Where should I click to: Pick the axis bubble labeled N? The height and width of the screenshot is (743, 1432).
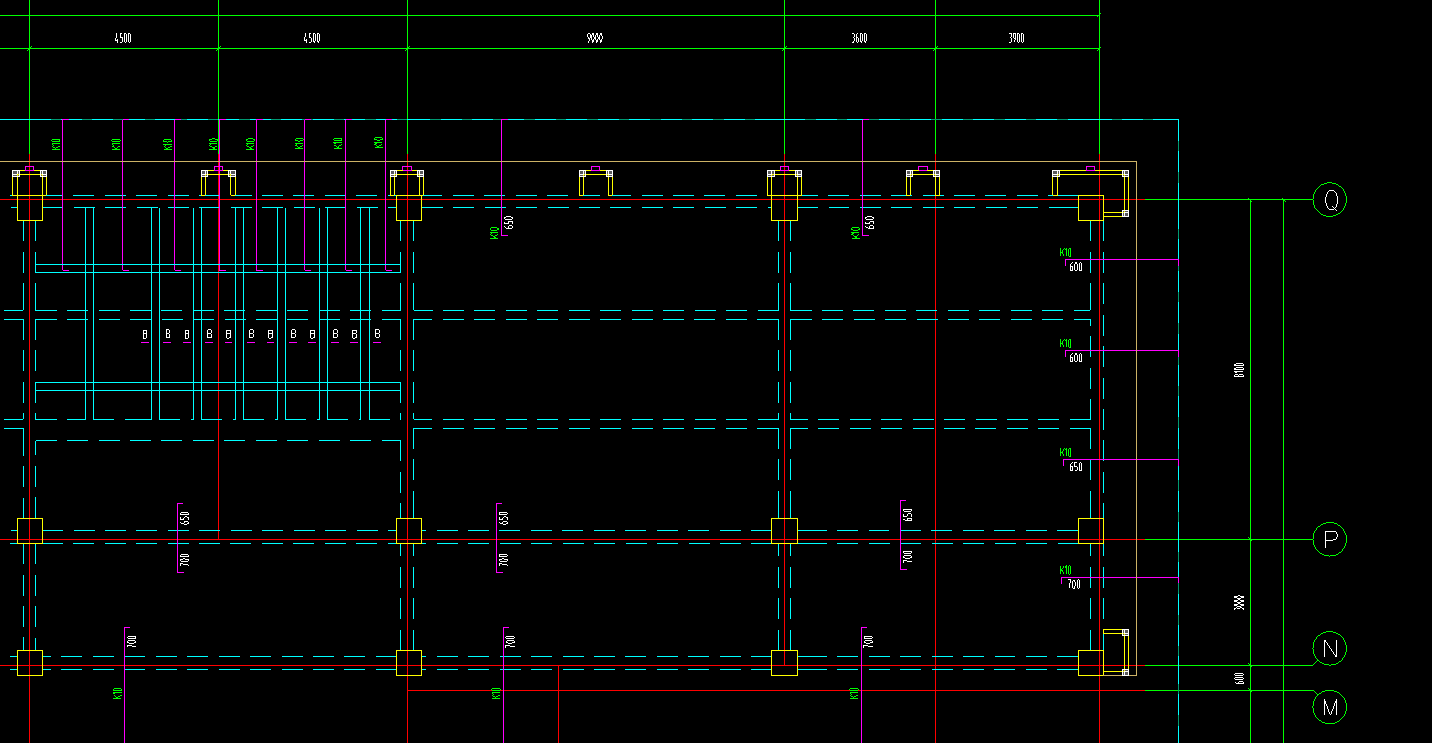point(1330,649)
